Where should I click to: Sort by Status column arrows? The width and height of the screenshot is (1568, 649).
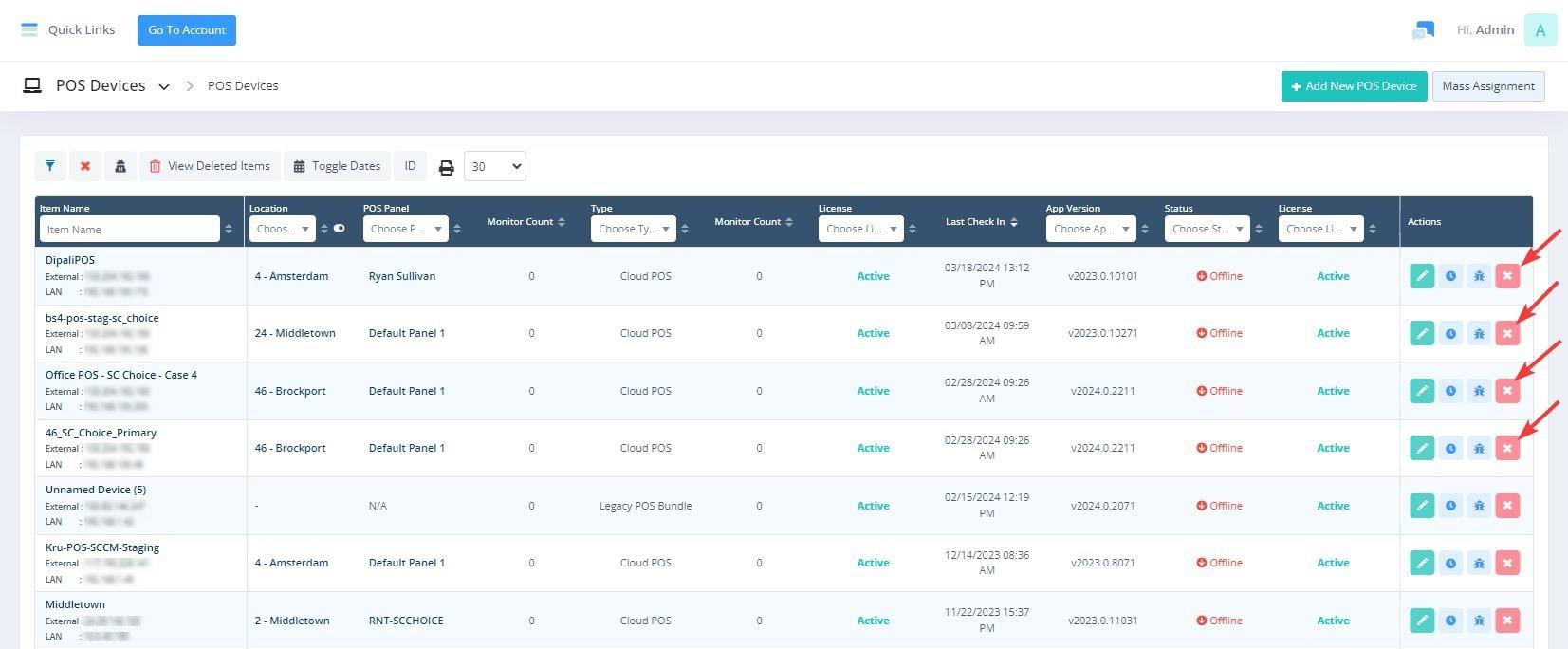1259,229
